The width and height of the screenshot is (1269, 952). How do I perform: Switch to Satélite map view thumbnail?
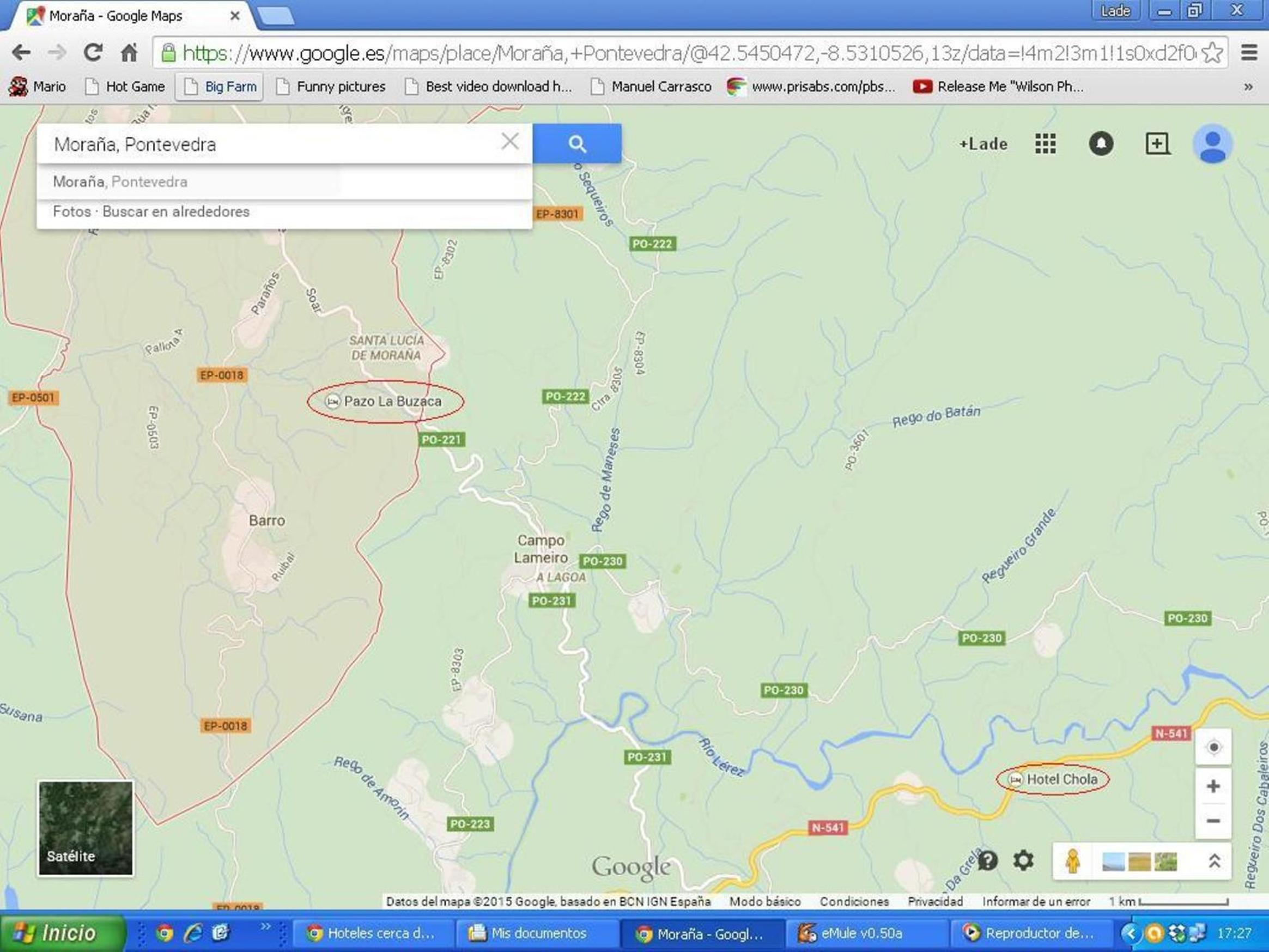coord(86,828)
